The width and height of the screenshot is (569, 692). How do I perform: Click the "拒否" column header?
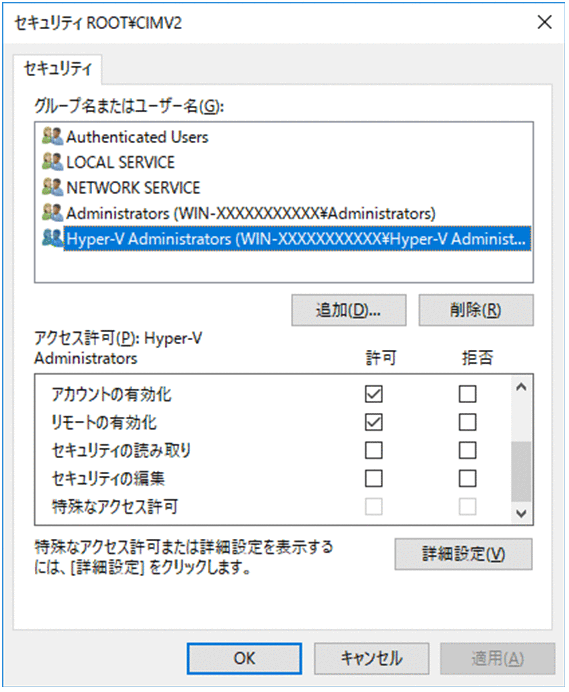[477, 358]
